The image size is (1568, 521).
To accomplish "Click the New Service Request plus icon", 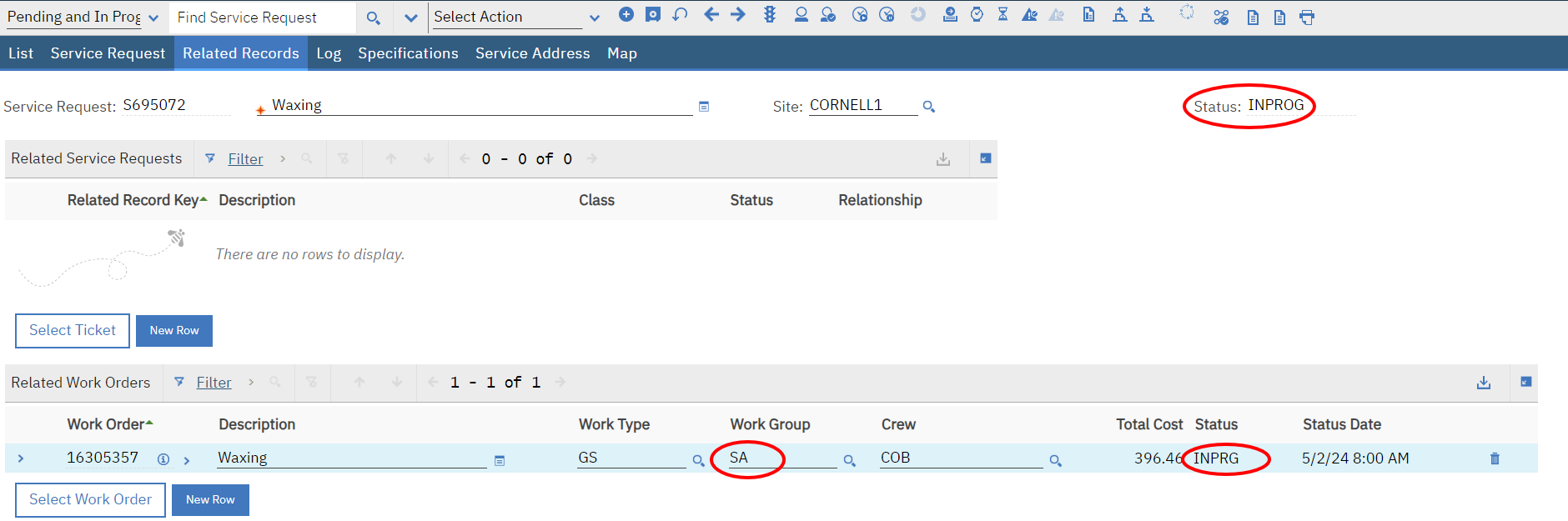I will [x=626, y=14].
